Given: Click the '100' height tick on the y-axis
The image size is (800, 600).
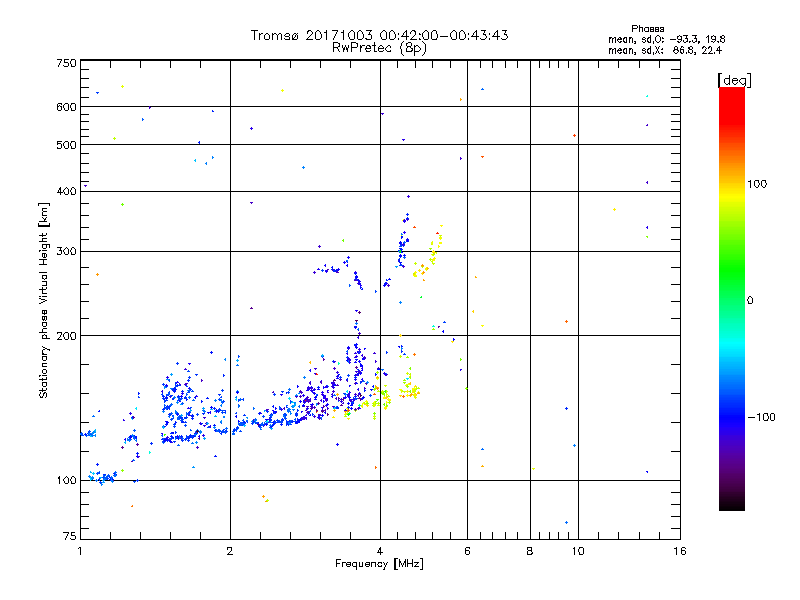Looking at the screenshot, I should click(67, 481).
